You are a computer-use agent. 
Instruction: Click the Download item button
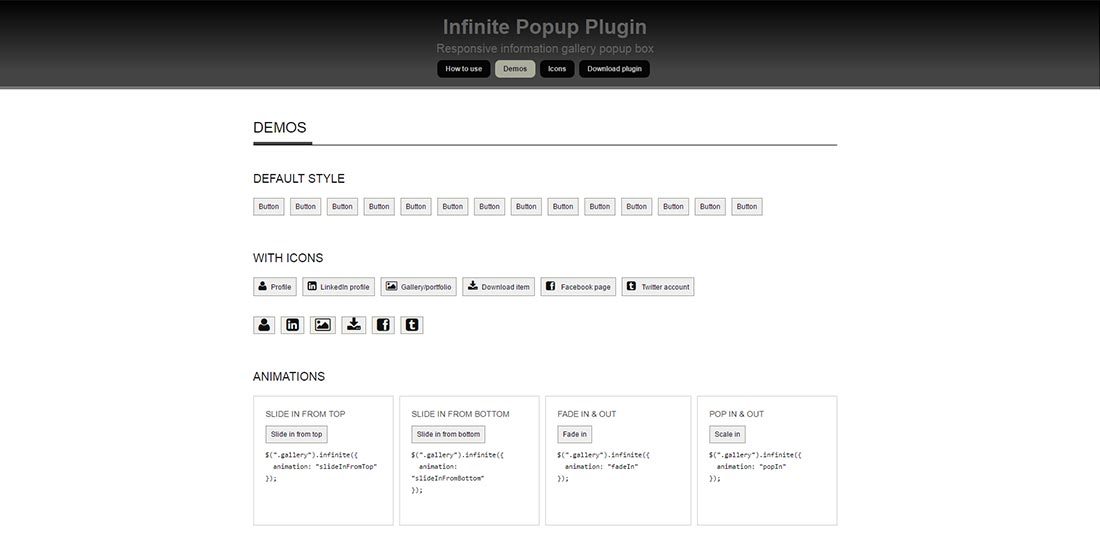[499, 286]
